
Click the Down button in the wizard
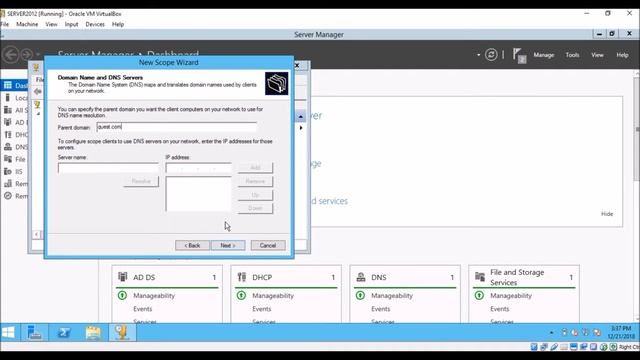(x=255, y=208)
